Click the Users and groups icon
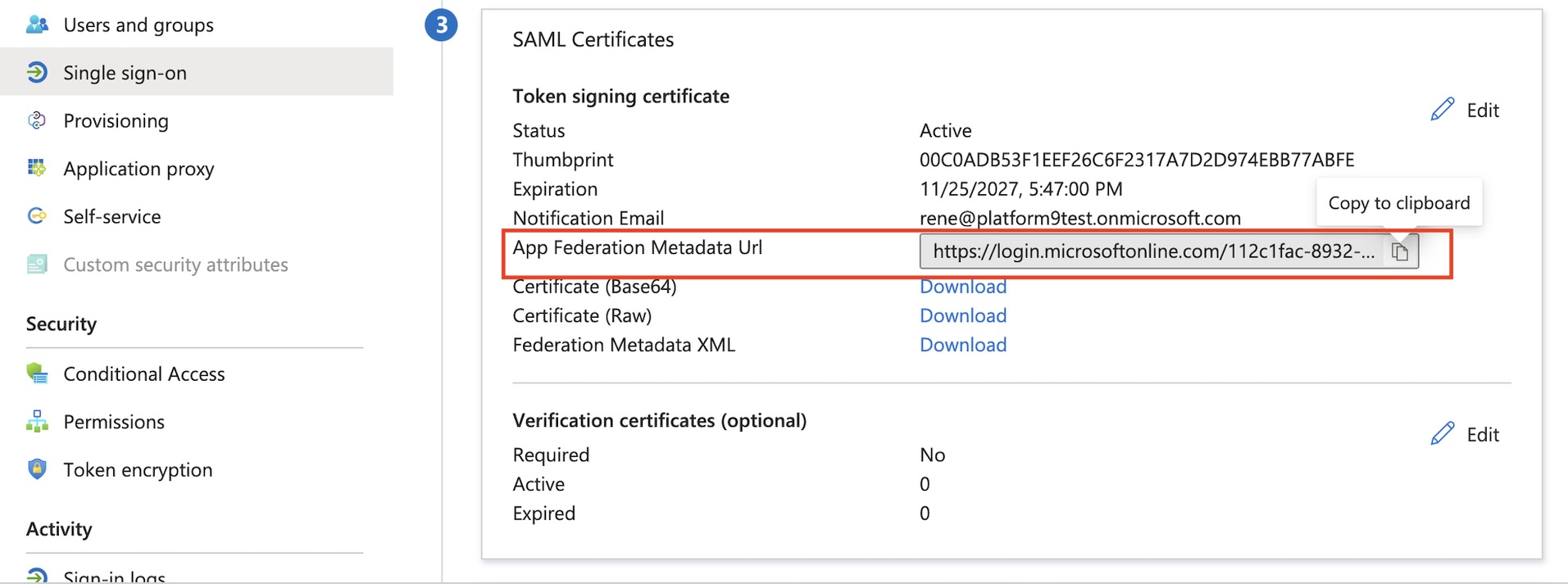1568x584 pixels. coord(37,25)
